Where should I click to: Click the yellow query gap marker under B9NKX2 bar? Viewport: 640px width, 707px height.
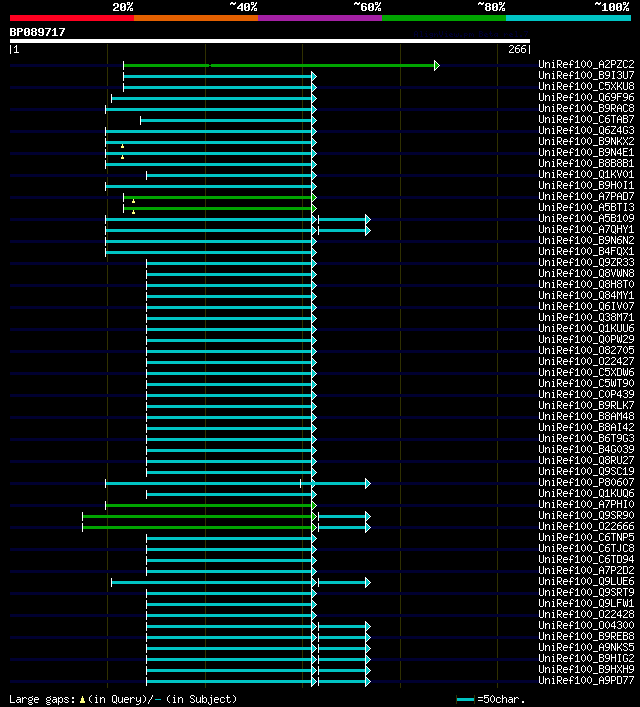(x=122, y=147)
